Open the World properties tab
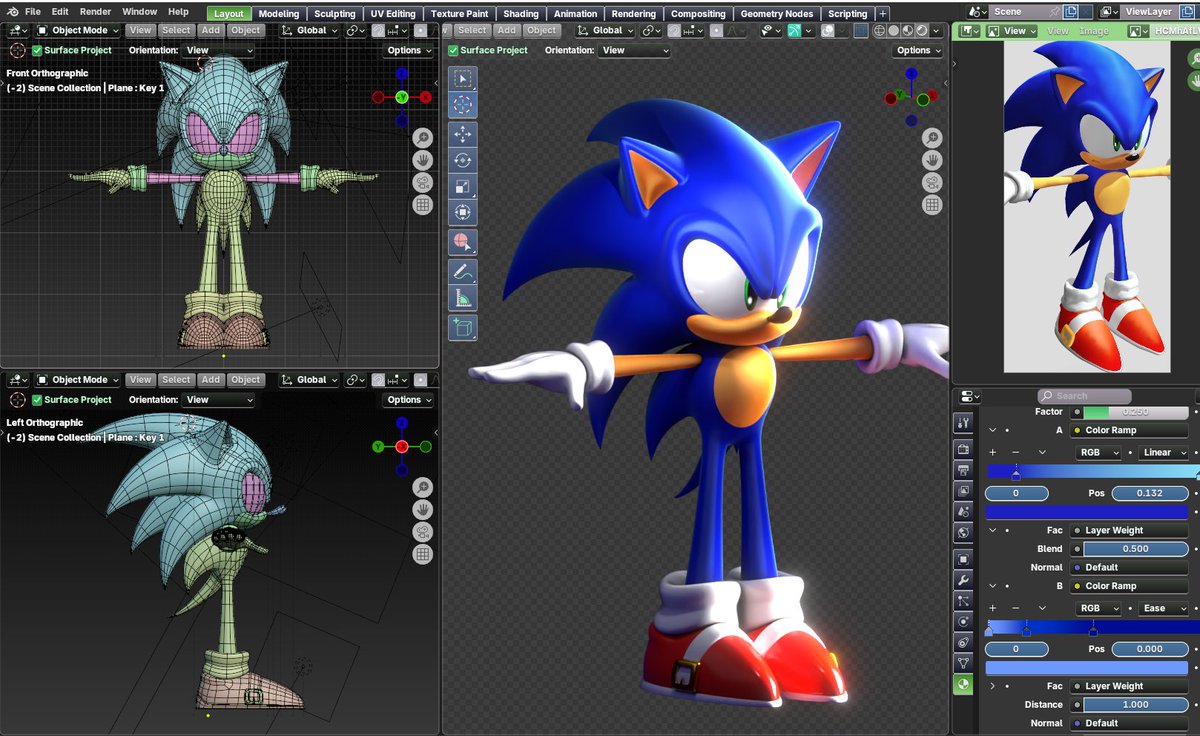 click(963, 533)
